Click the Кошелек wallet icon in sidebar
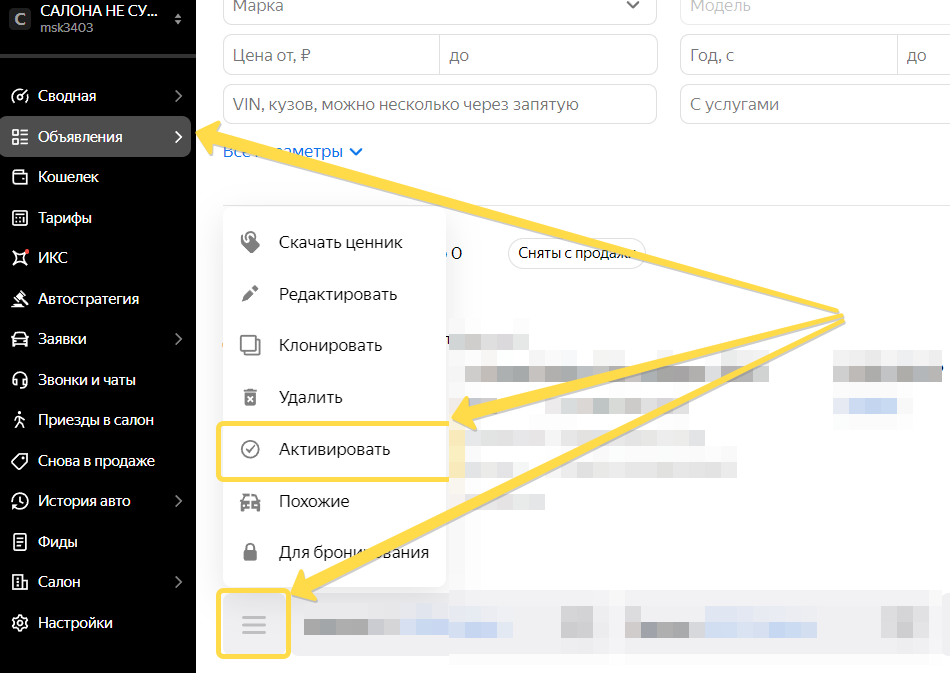950x673 pixels. 19,177
